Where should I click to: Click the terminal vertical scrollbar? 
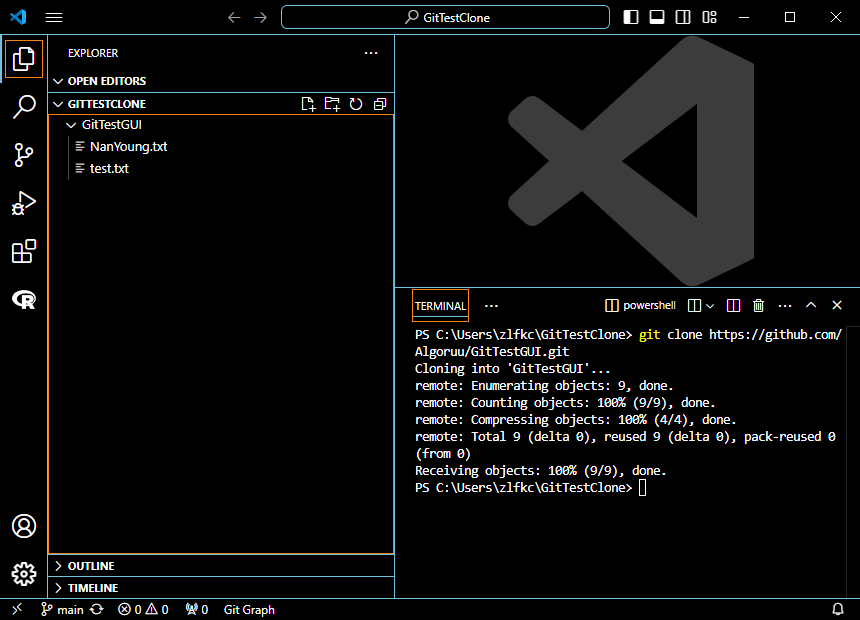point(852,461)
